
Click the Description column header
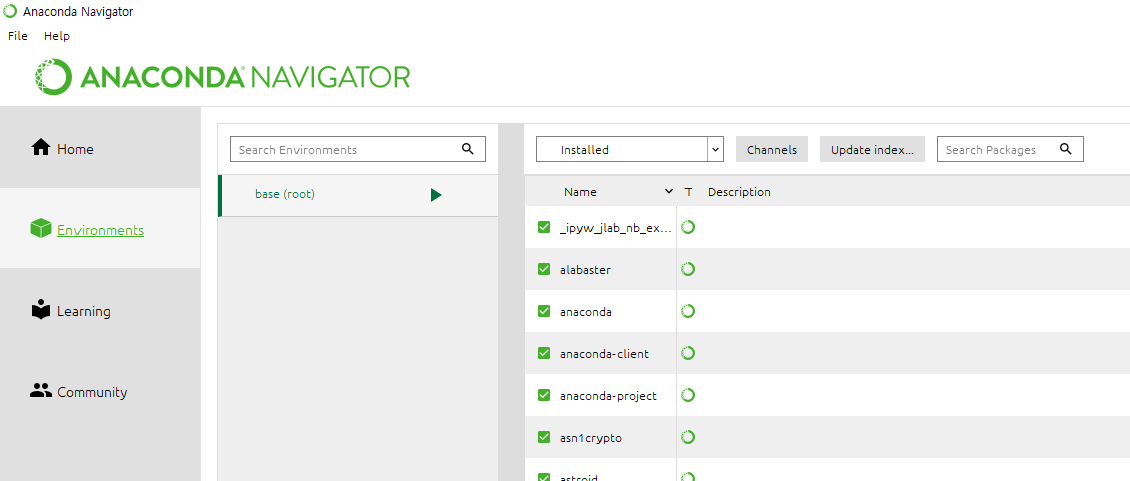(739, 192)
